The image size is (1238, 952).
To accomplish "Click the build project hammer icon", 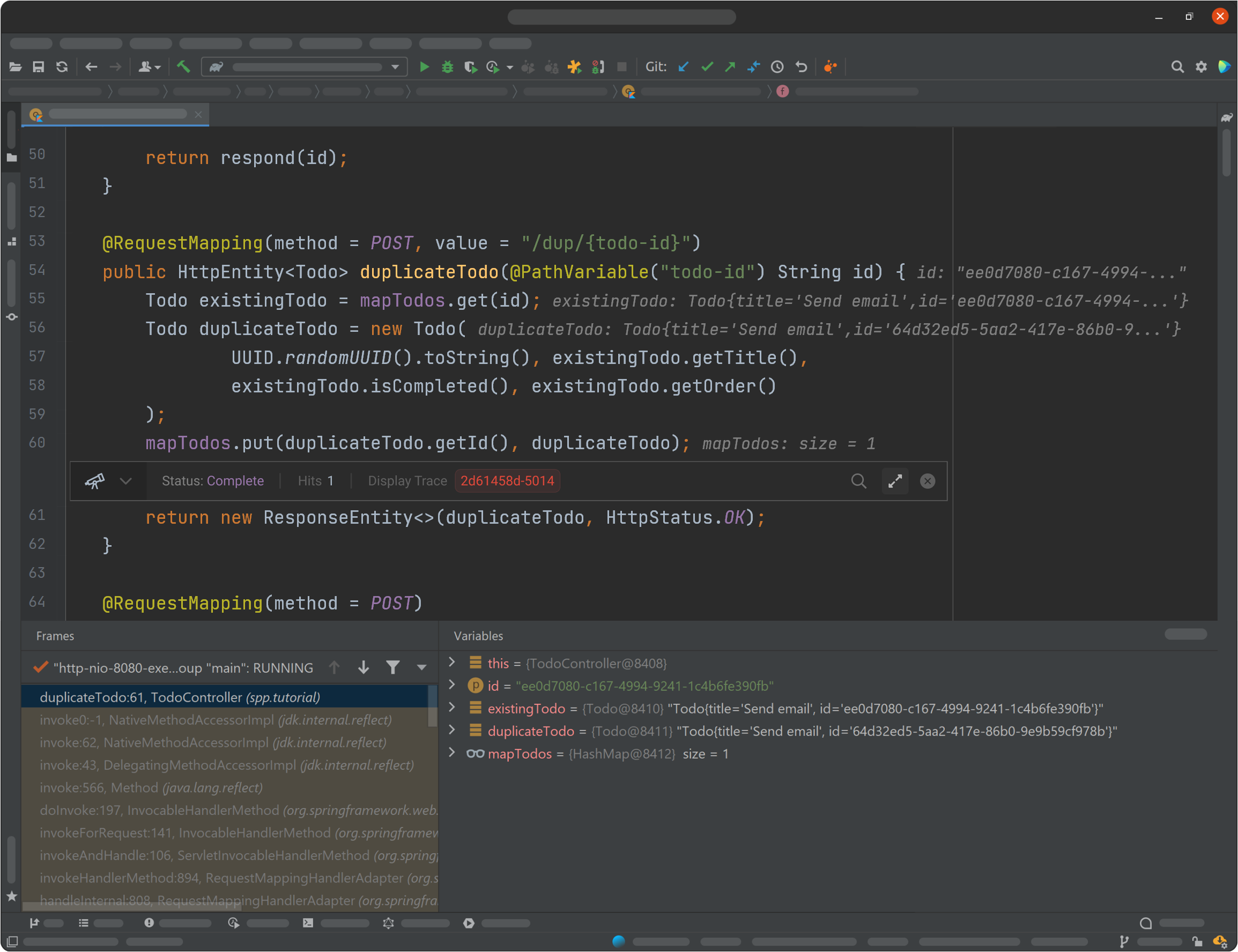I will click(x=183, y=67).
